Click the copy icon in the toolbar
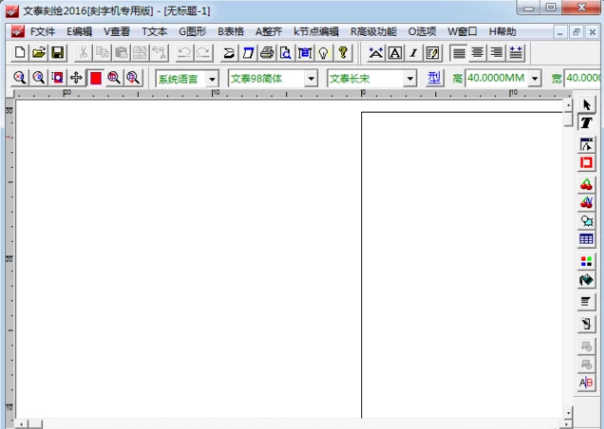This screenshot has width=604, height=429. click(102, 52)
